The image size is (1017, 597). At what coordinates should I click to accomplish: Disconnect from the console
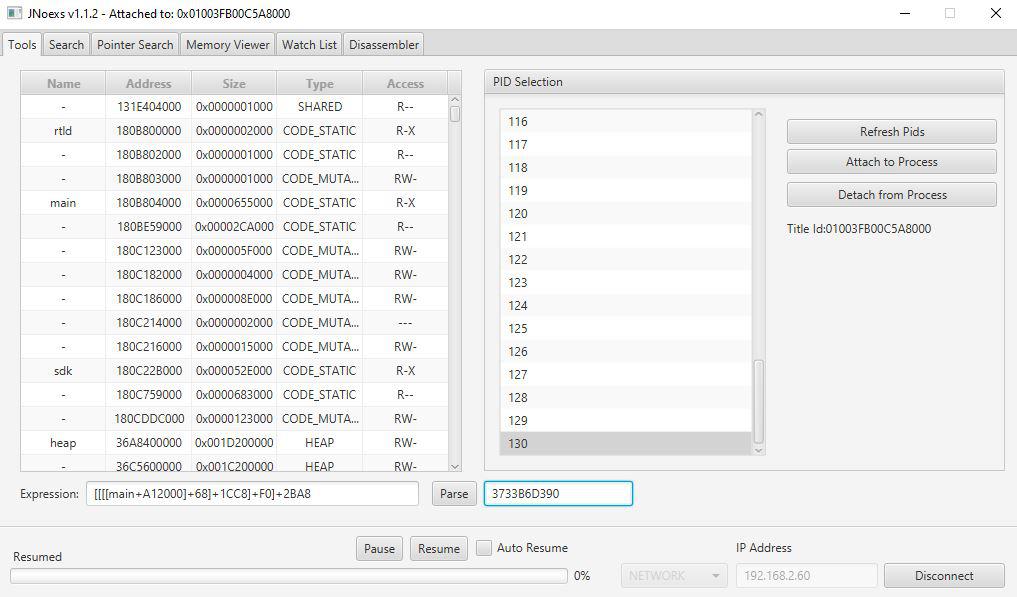943,575
